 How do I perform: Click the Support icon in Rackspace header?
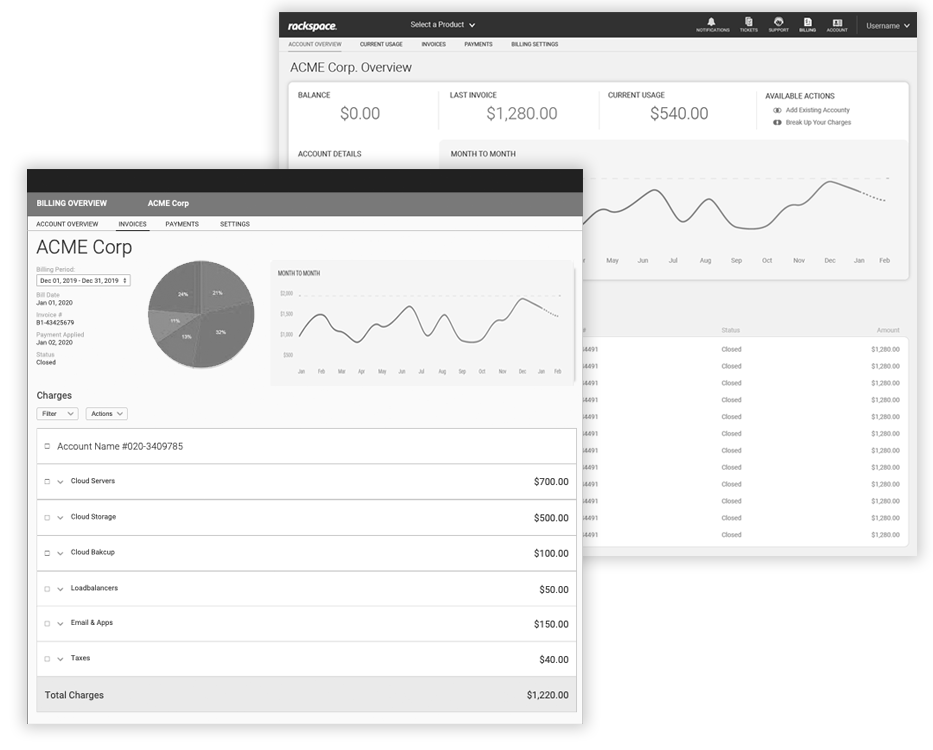(x=778, y=22)
